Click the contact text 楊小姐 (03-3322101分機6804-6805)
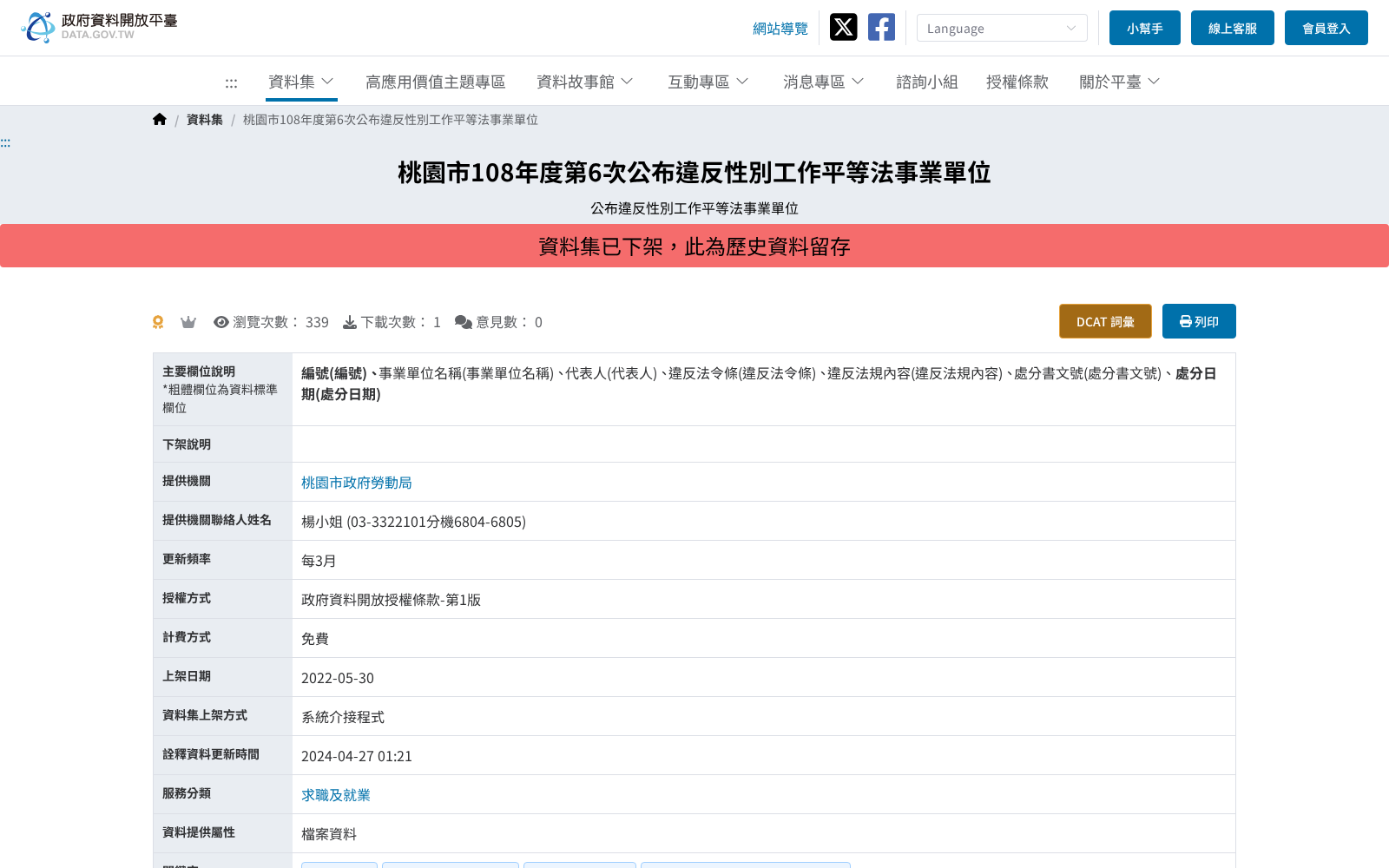The image size is (1389, 868). click(x=413, y=522)
